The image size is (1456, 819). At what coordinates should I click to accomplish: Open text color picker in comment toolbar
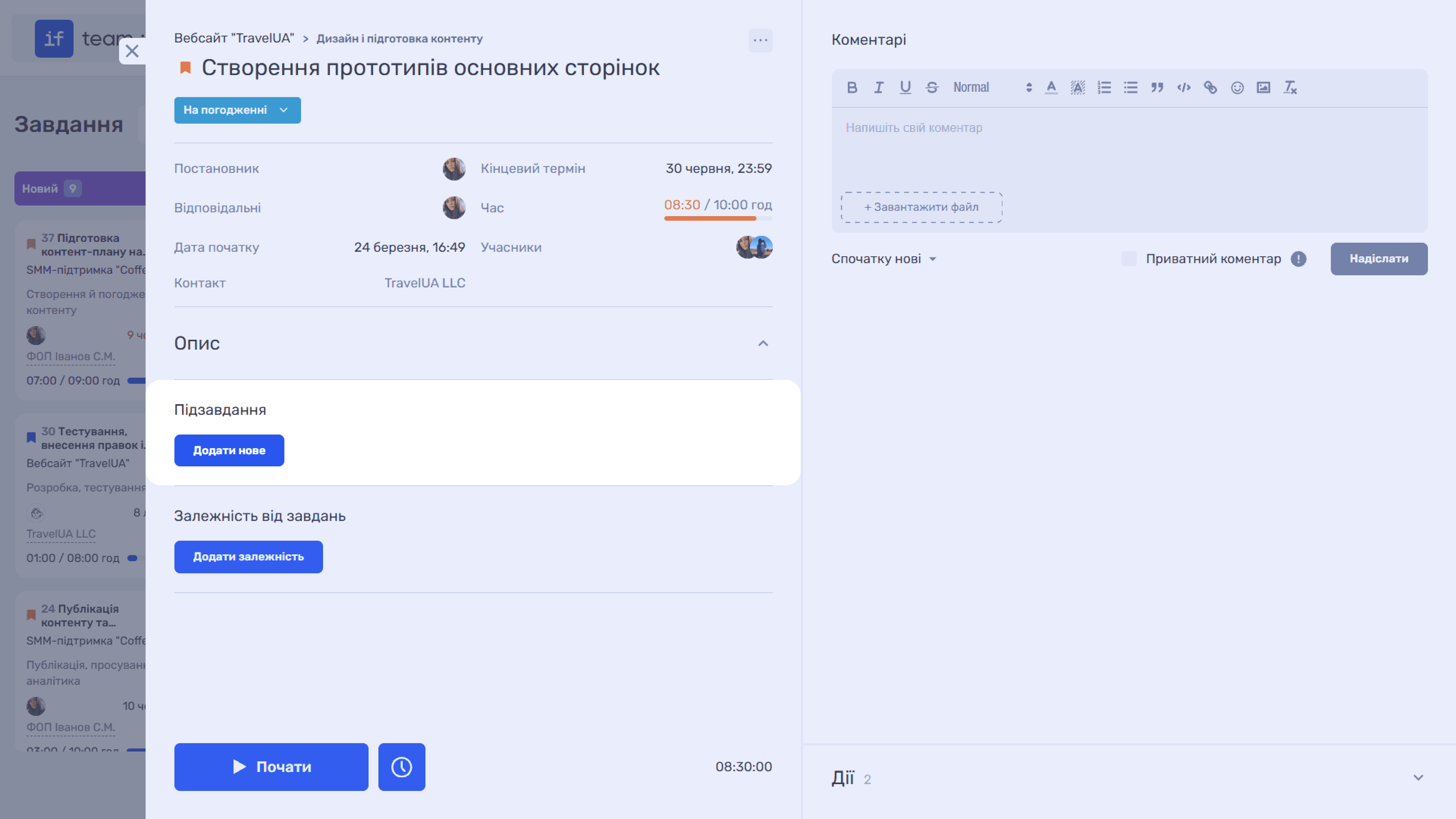click(1051, 88)
